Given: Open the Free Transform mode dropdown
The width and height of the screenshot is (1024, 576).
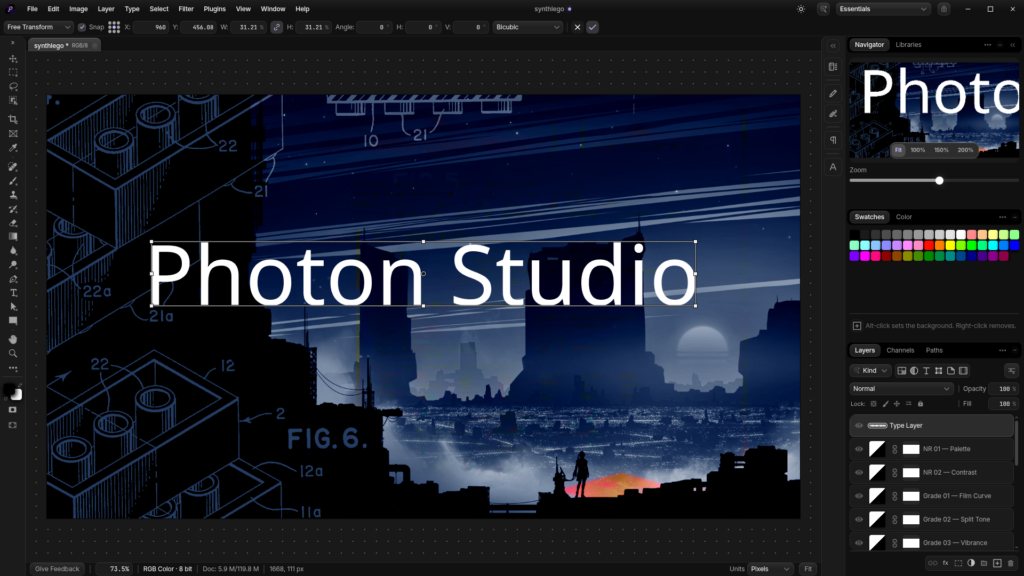Looking at the screenshot, I should click(39, 27).
